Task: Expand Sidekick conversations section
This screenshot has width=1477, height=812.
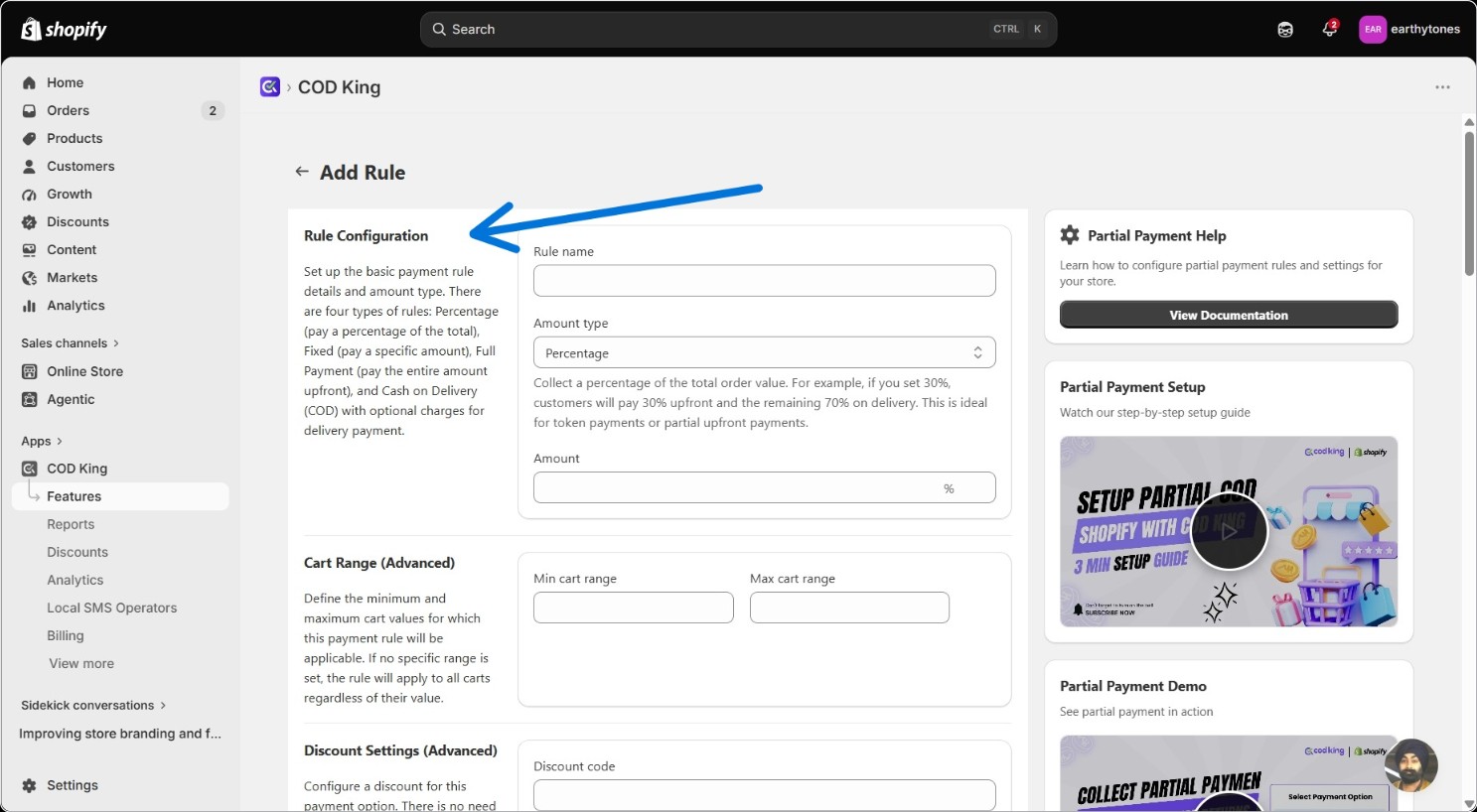Action: pyautogui.click(x=93, y=705)
